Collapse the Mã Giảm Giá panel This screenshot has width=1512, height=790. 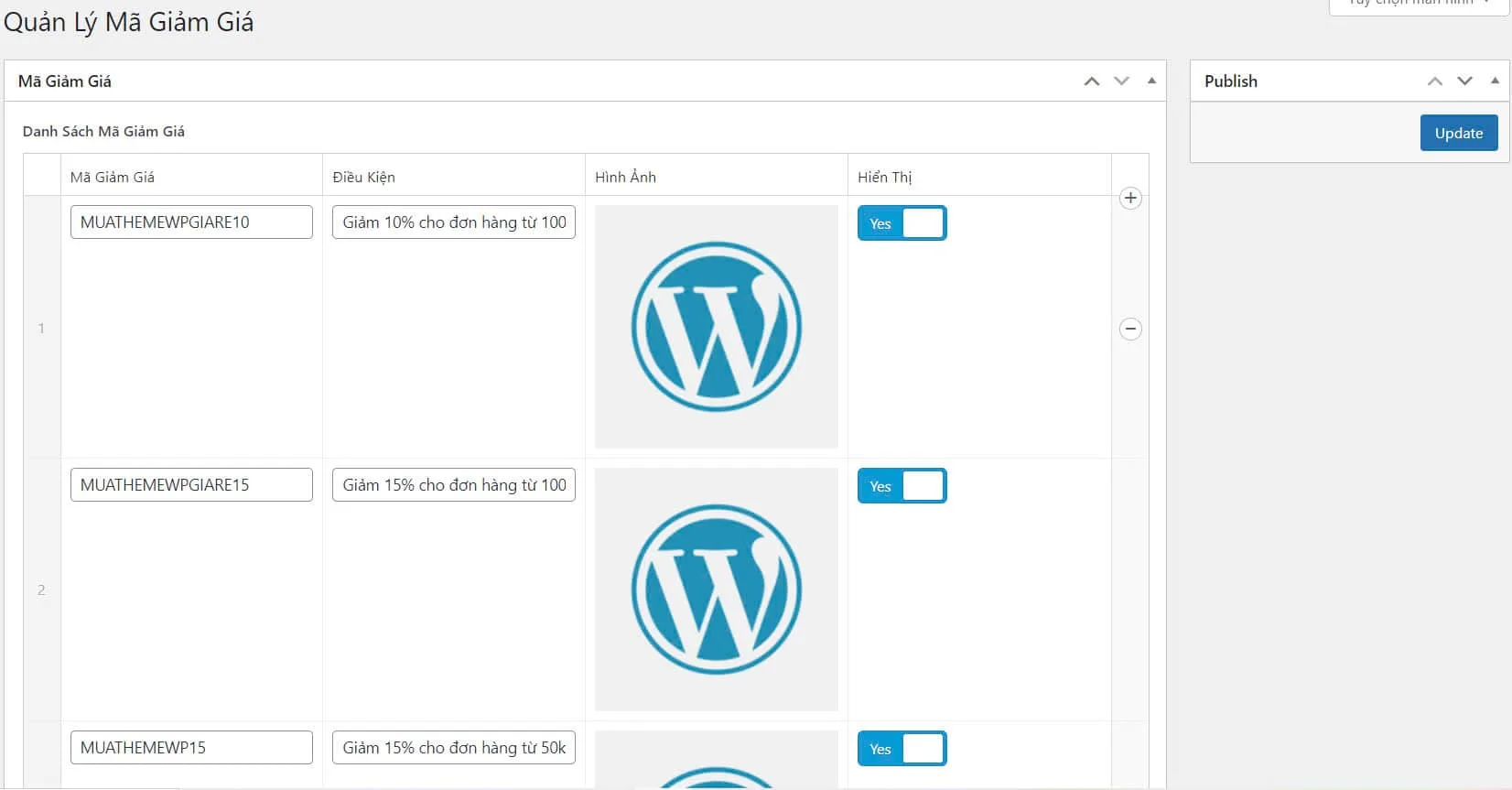(x=1151, y=81)
